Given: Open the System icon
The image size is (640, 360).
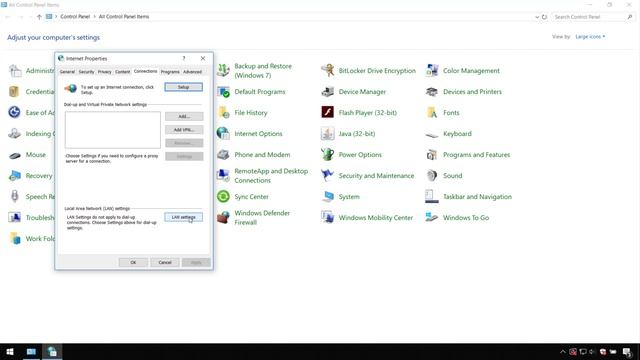Looking at the screenshot, I should point(327,197).
